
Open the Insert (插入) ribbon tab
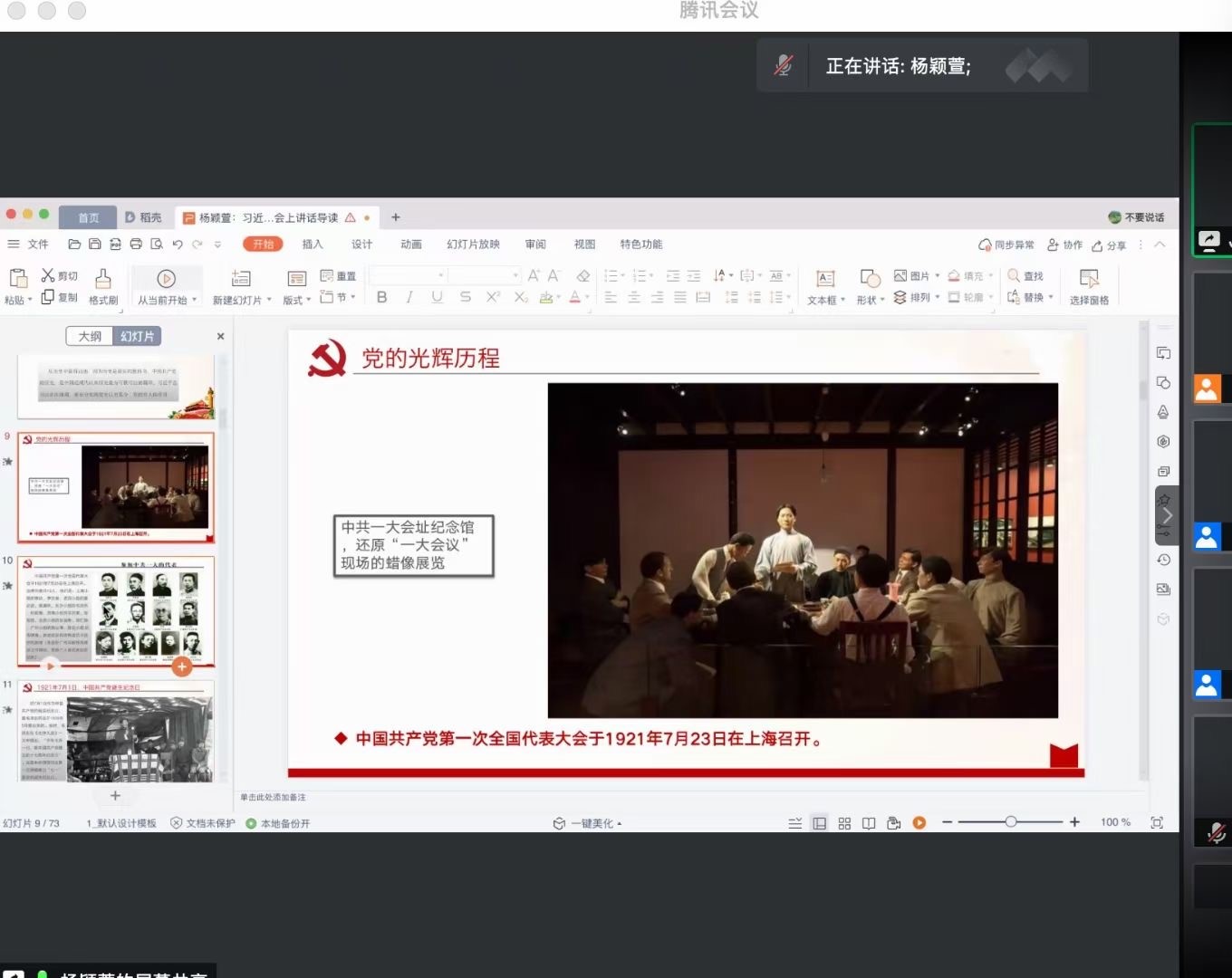(313, 244)
